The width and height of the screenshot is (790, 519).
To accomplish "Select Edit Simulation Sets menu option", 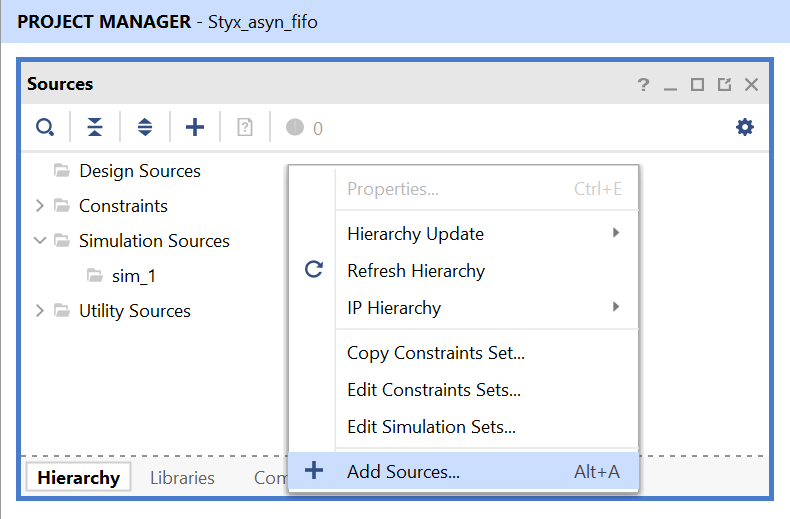I will (x=431, y=427).
